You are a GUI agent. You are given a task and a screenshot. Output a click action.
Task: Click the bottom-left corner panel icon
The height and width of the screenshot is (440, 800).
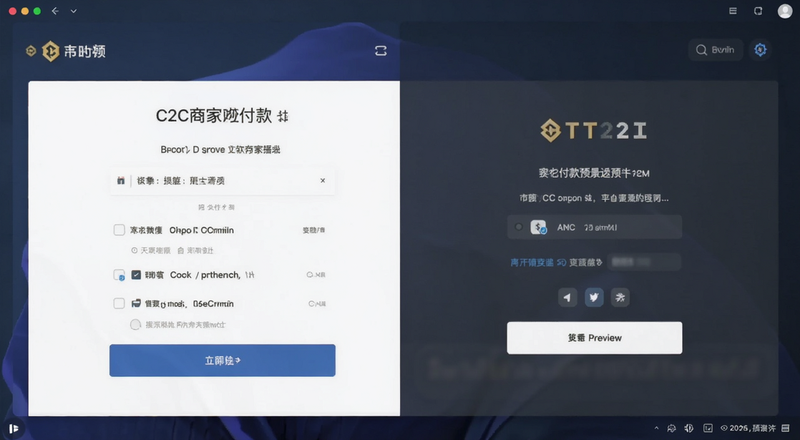(14, 429)
